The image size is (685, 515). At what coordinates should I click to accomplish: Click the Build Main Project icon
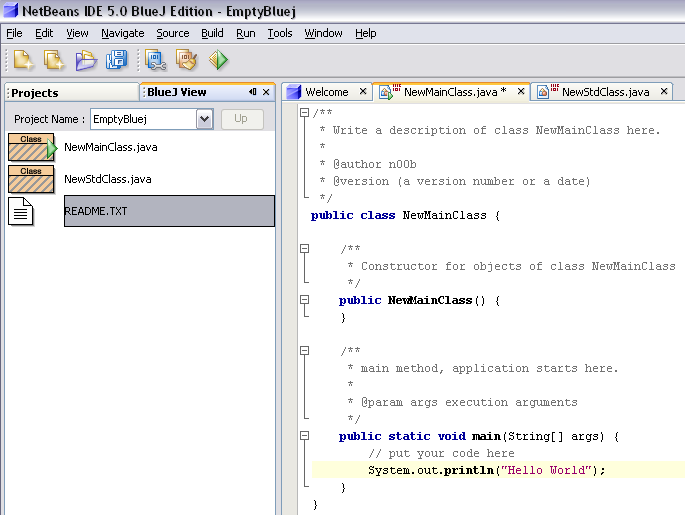pyautogui.click(x=156, y=60)
